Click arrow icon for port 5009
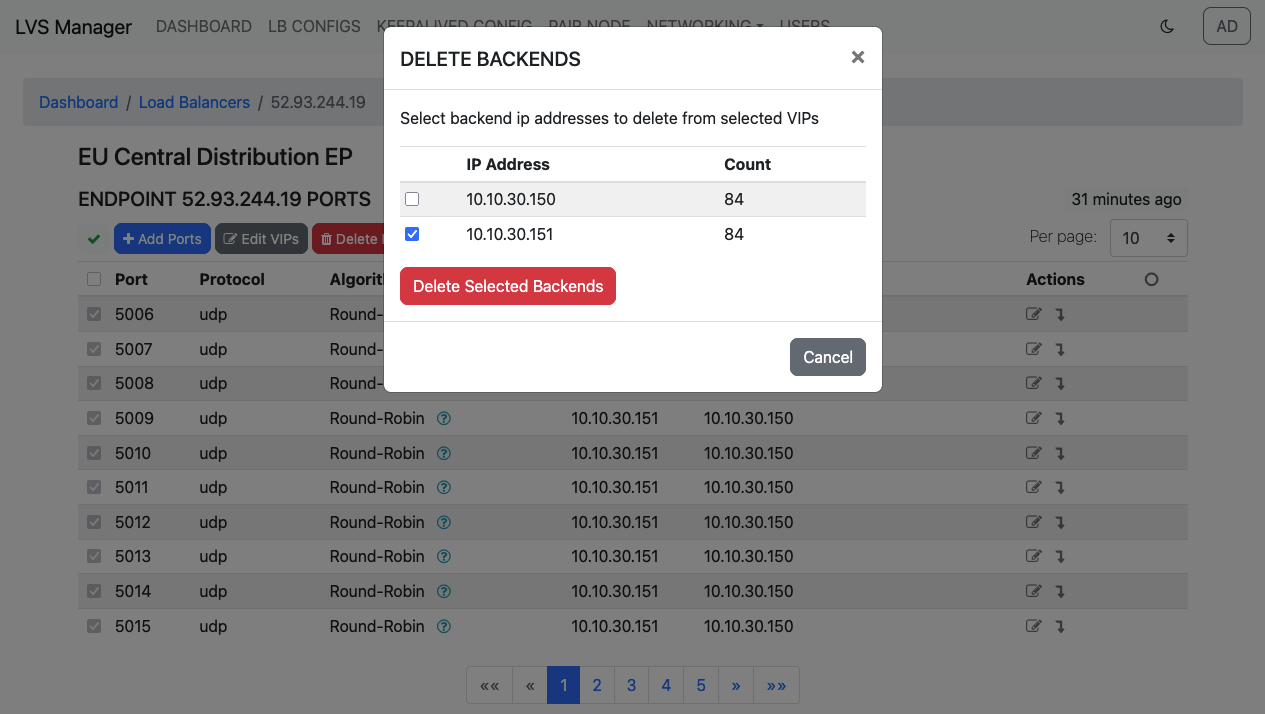The height and width of the screenshot is (714, 1265). (x=1060, y=419)
